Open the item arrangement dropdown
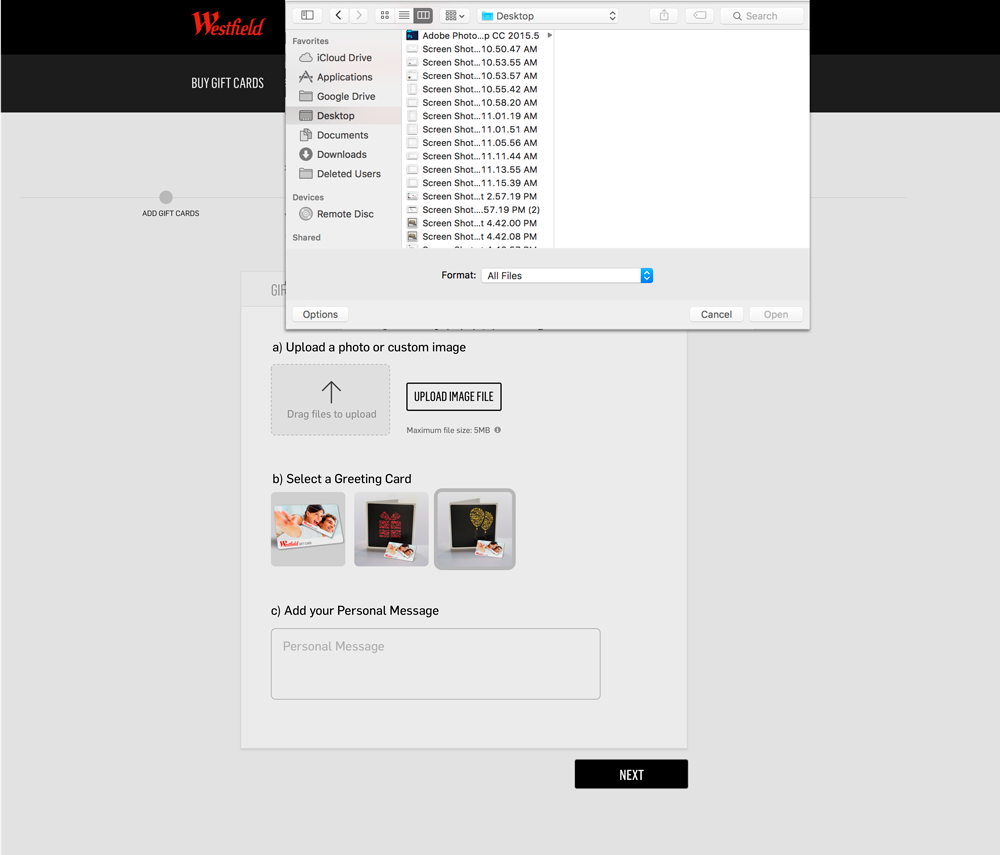 [x=455, y=15]
